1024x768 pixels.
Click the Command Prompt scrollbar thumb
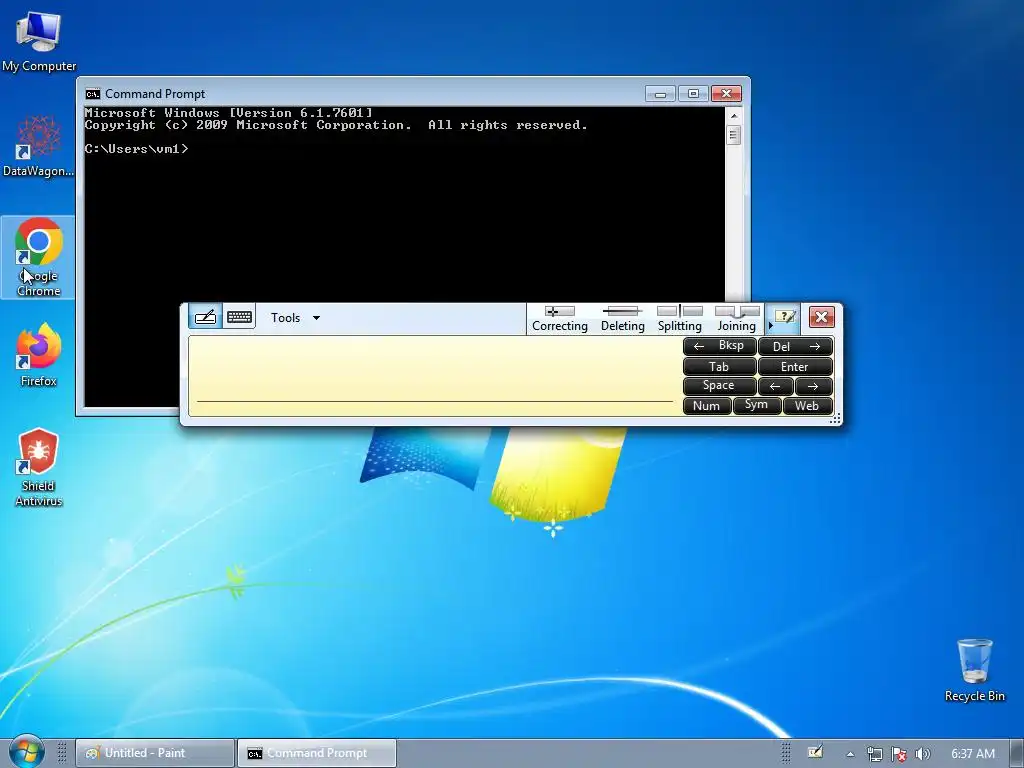pos(733,136)
